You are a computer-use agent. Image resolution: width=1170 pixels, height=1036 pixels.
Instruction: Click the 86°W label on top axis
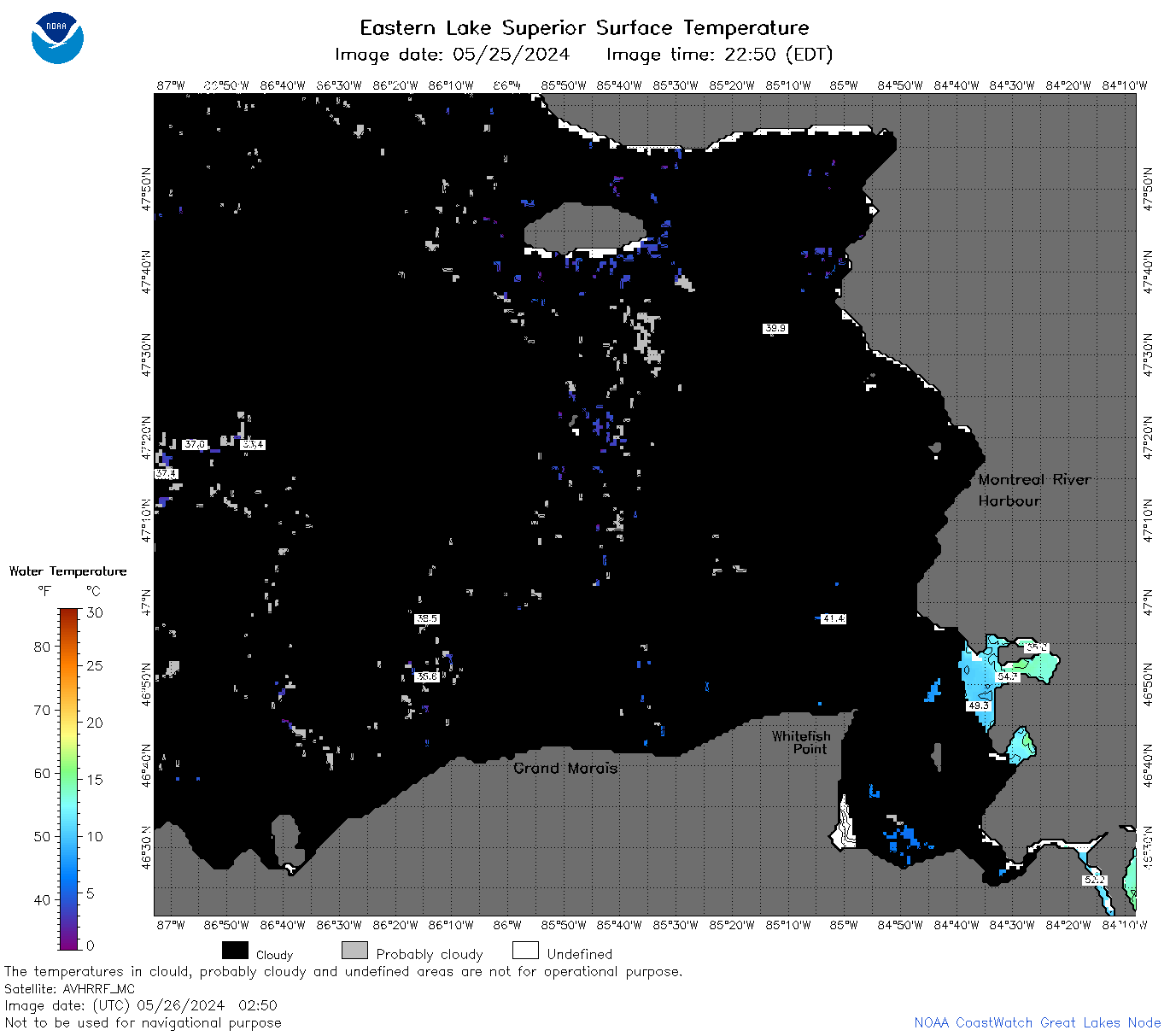tap(507, 85)
